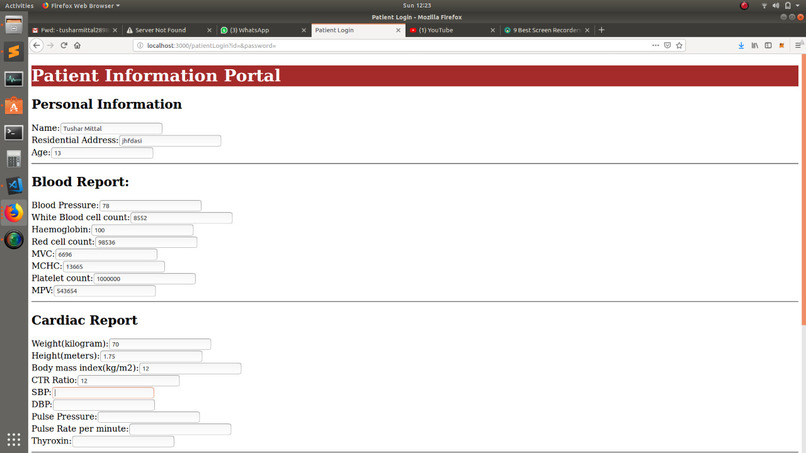Click the red recording indicator in top bar
This screenshot has height=453, width=806.
pos(744,6)
